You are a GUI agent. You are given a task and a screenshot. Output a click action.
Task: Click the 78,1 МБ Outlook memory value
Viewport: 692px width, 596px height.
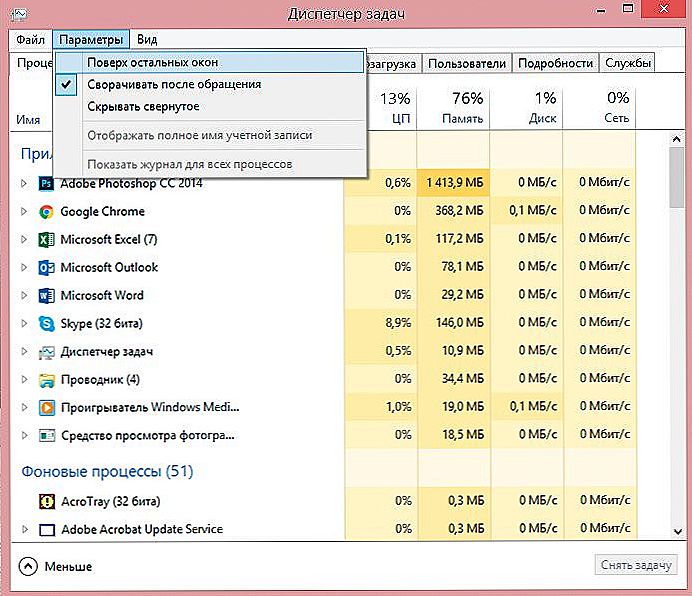tap(462, 267)
